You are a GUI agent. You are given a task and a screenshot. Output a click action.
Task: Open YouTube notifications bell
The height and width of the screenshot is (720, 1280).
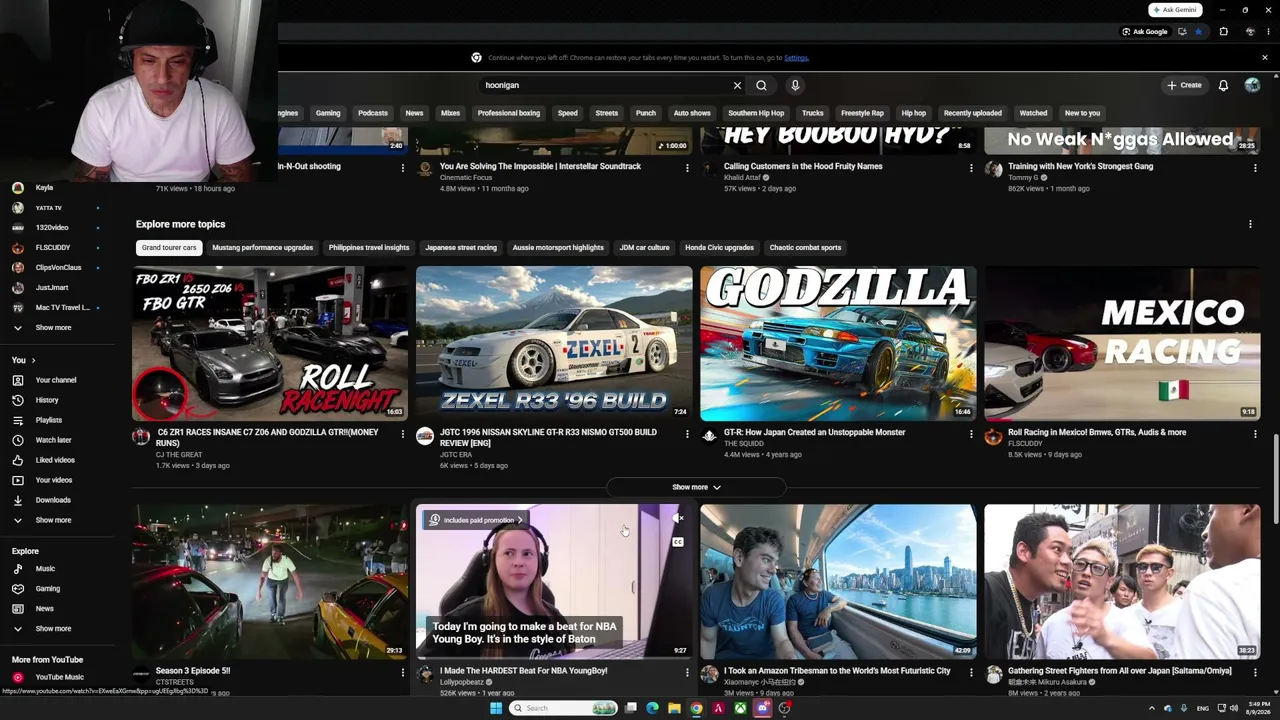click(x=1223, y=85)
